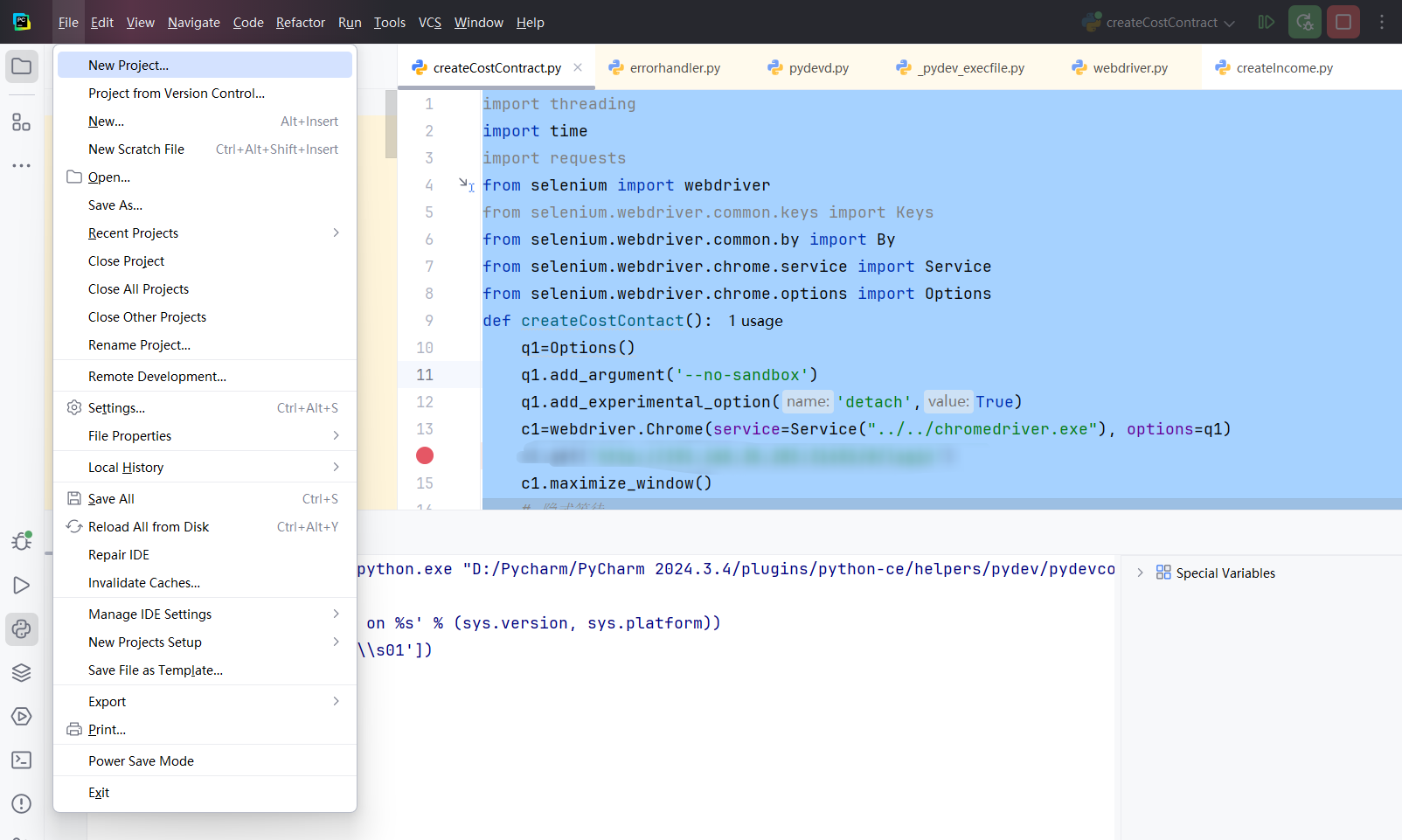
Task: Switch to the webdriver.py tab
Action: click(x=1120, y=67)
